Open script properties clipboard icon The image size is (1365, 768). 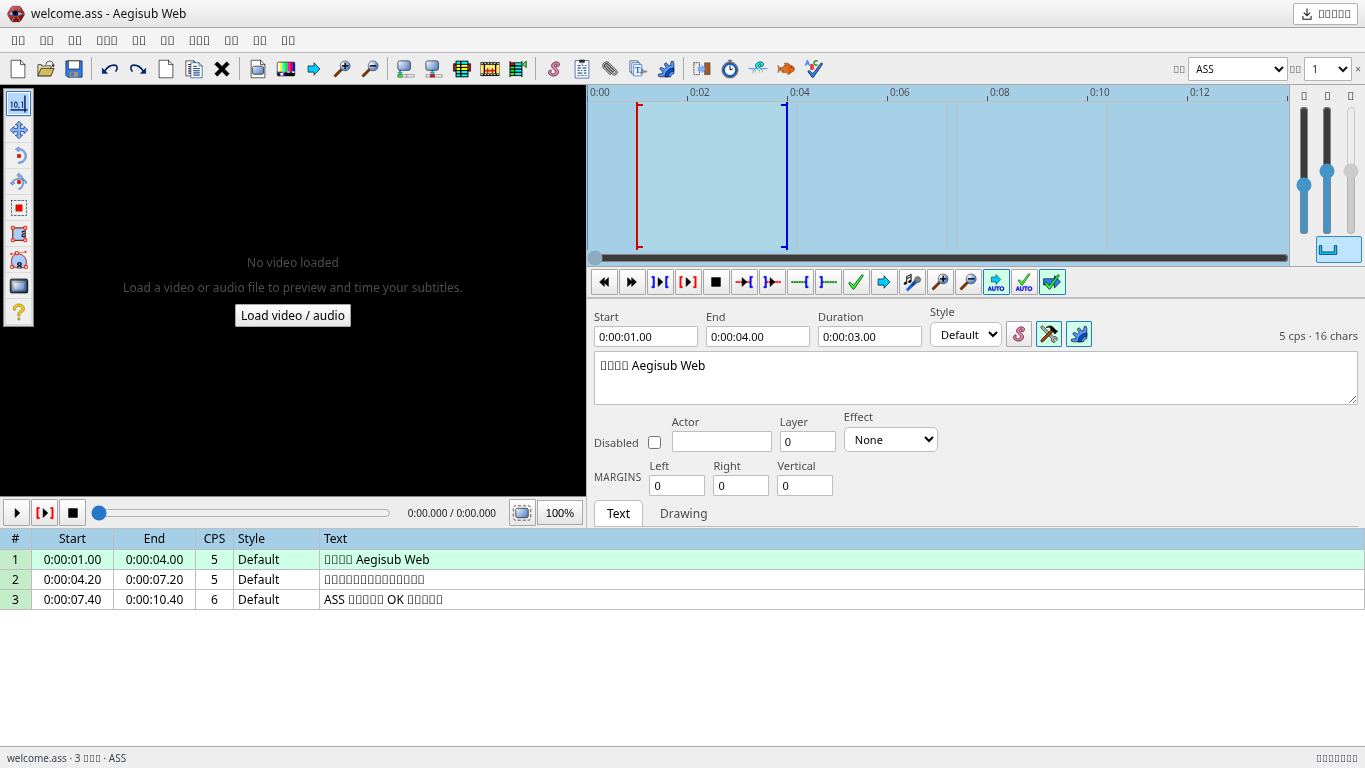tap(581, 69)
